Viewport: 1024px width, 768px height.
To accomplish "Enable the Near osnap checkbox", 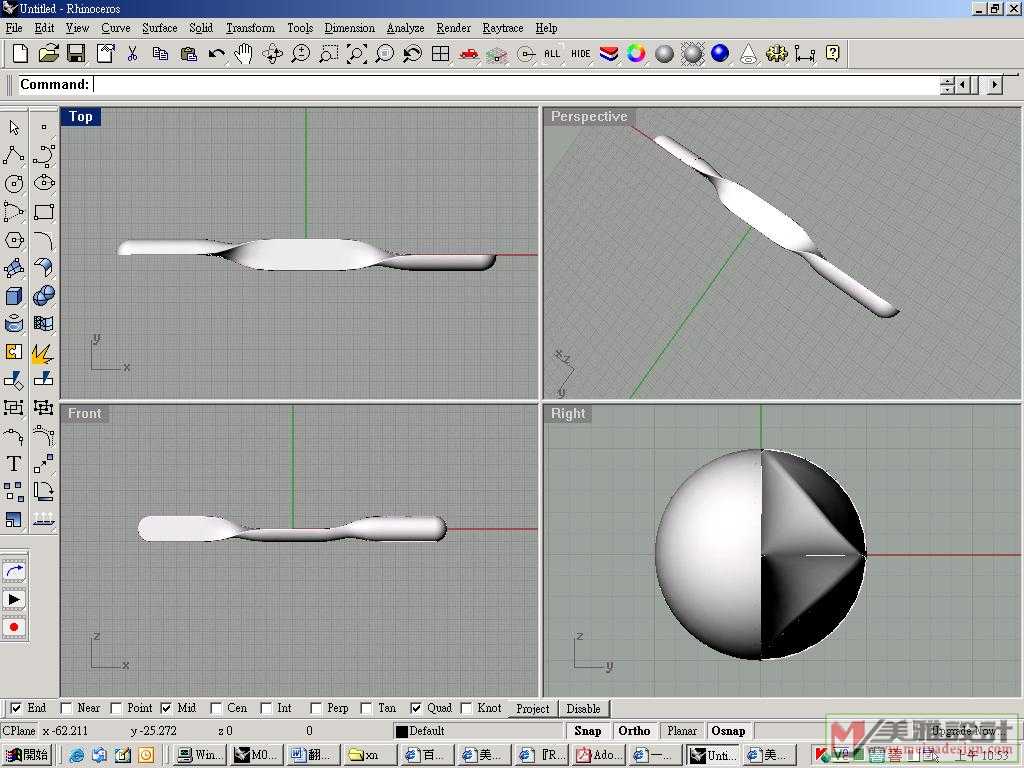I will [x=66, y=708].
